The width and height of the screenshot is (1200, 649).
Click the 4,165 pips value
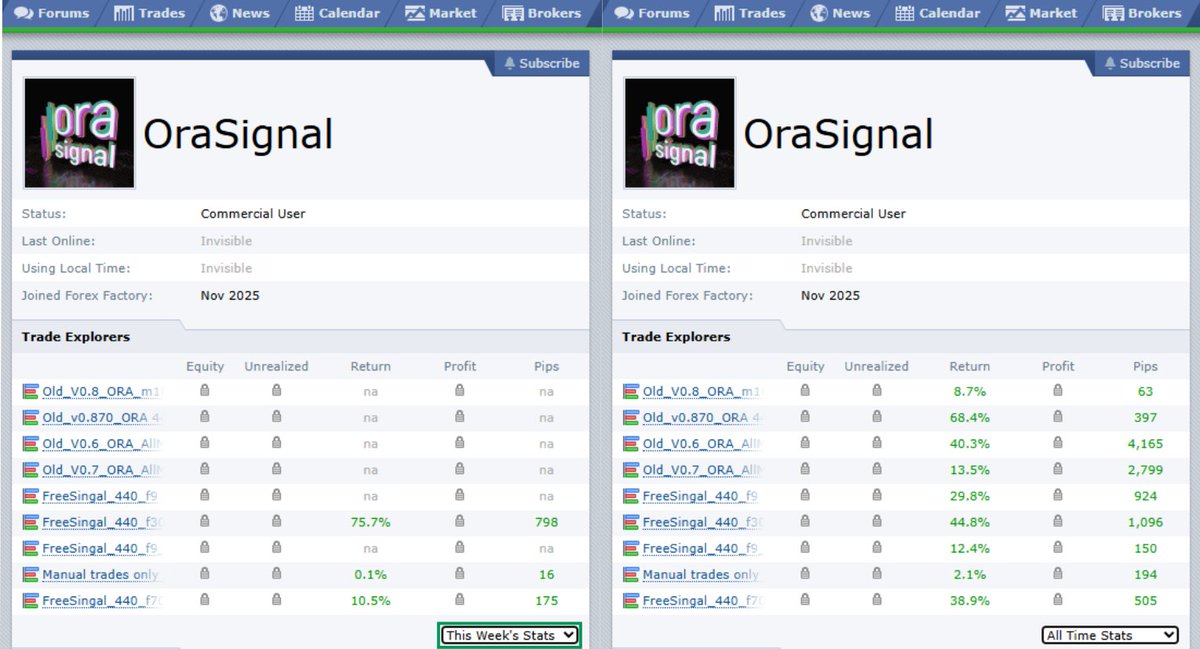pyautogui.click(x=1145, y=443)
